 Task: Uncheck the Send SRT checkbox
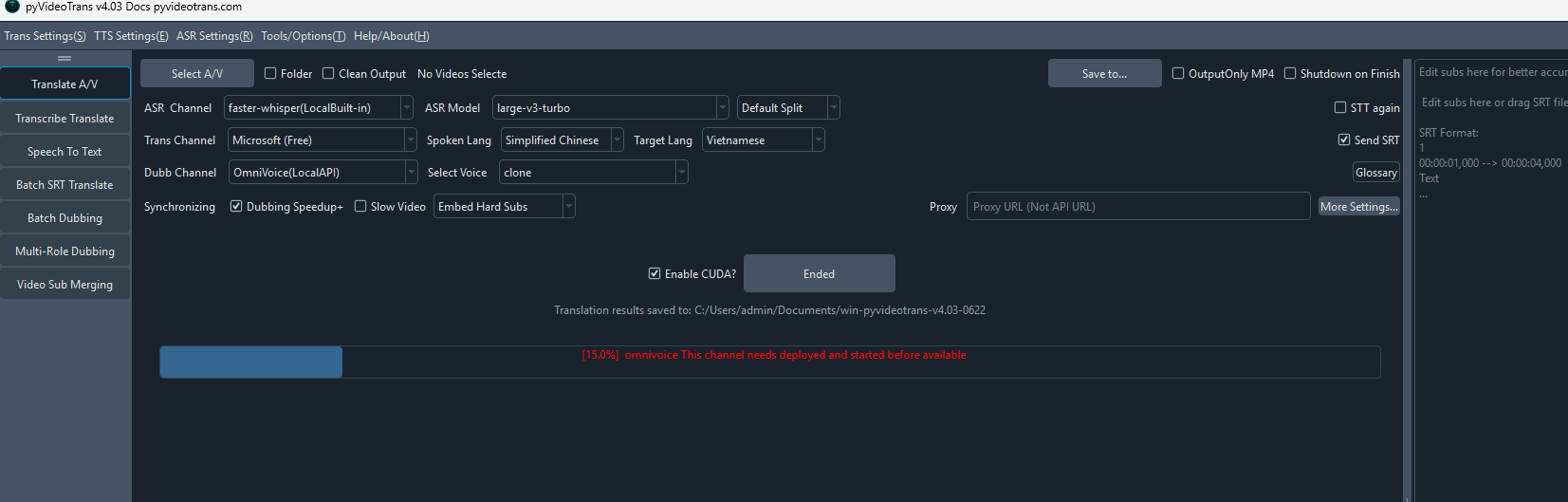point(1344,140)
